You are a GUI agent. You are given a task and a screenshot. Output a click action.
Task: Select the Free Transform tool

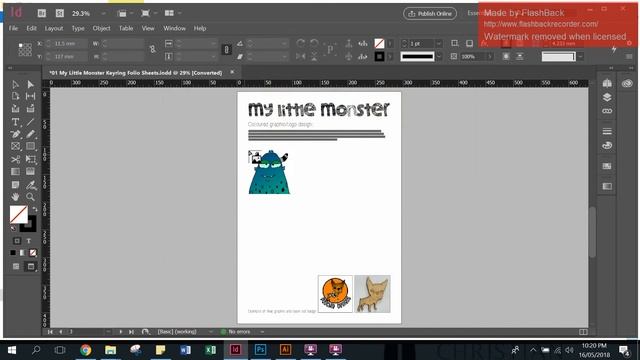pos(31,159)
